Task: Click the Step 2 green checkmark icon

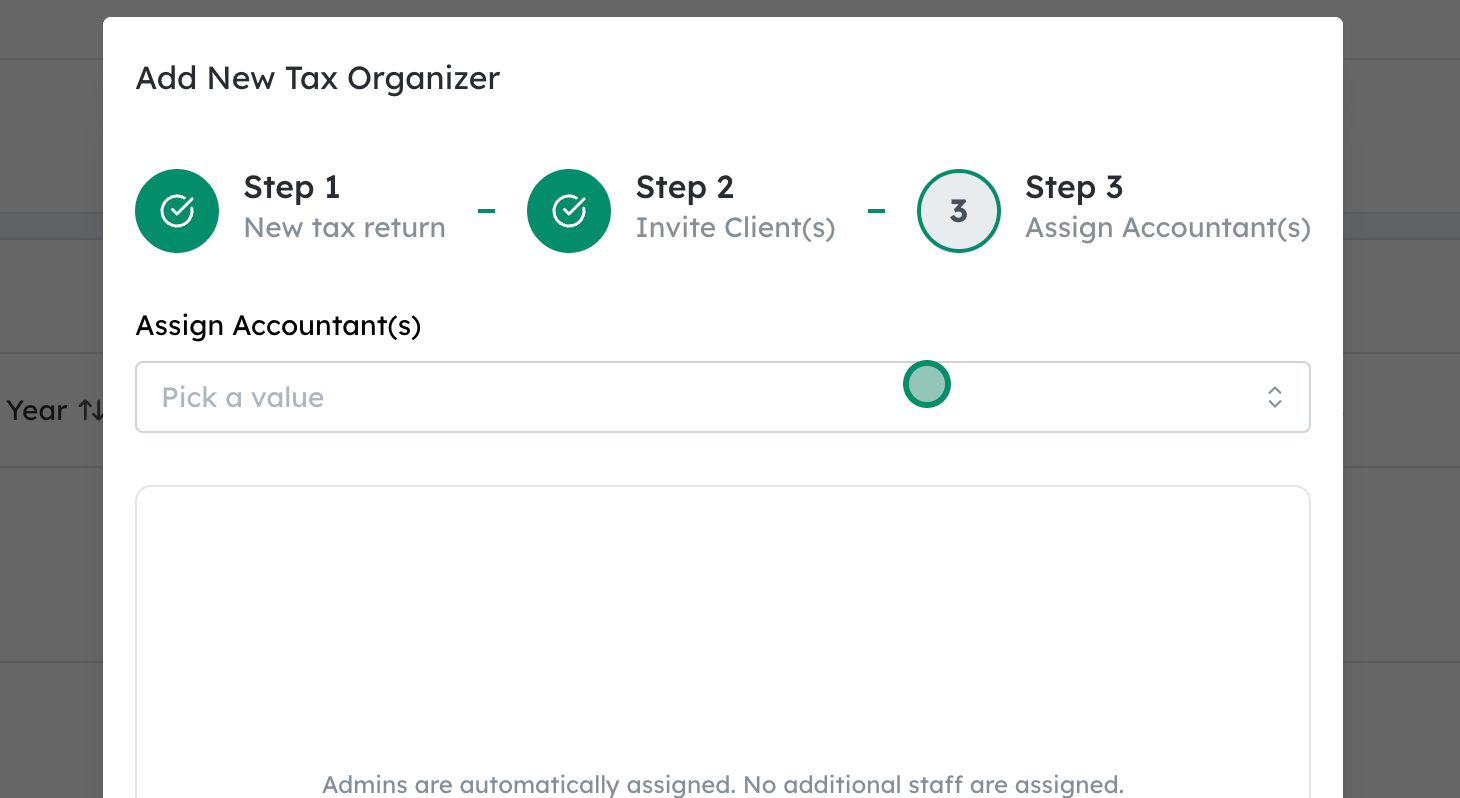Action: 569,211
